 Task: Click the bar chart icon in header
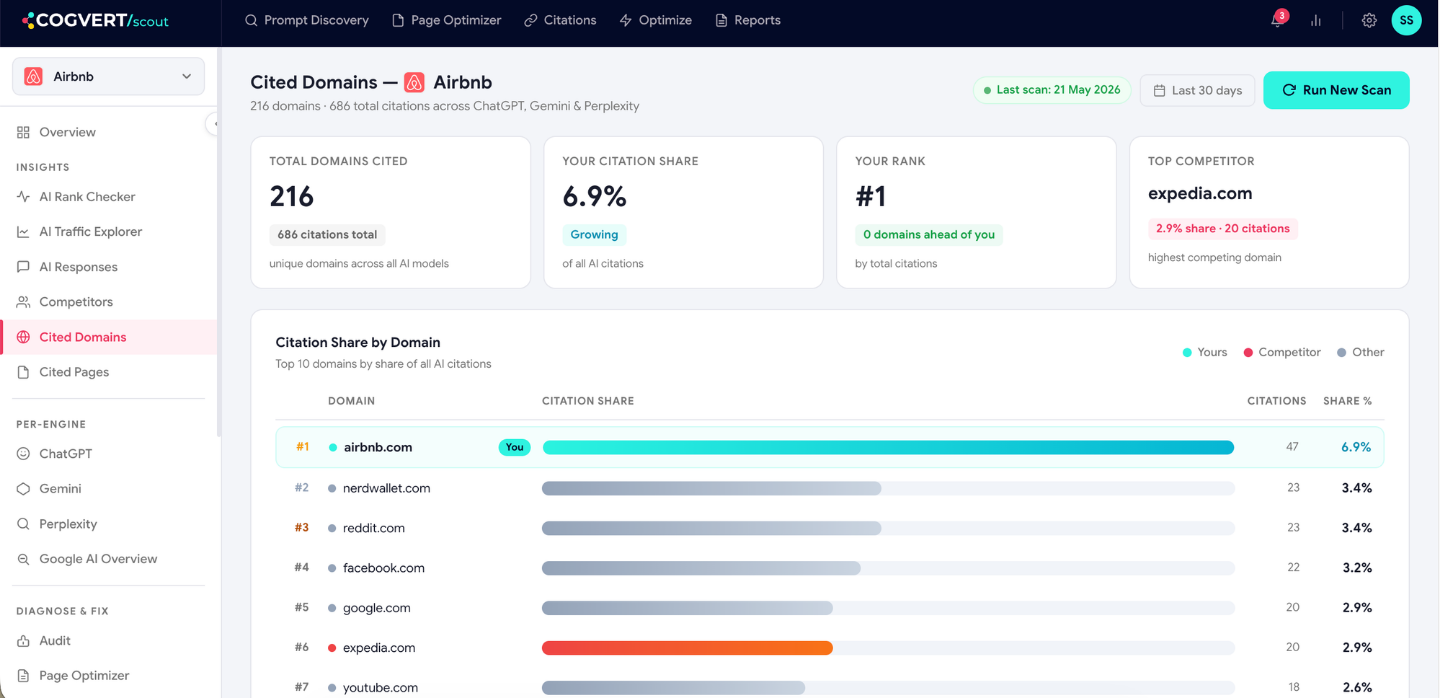point(1316,20)
